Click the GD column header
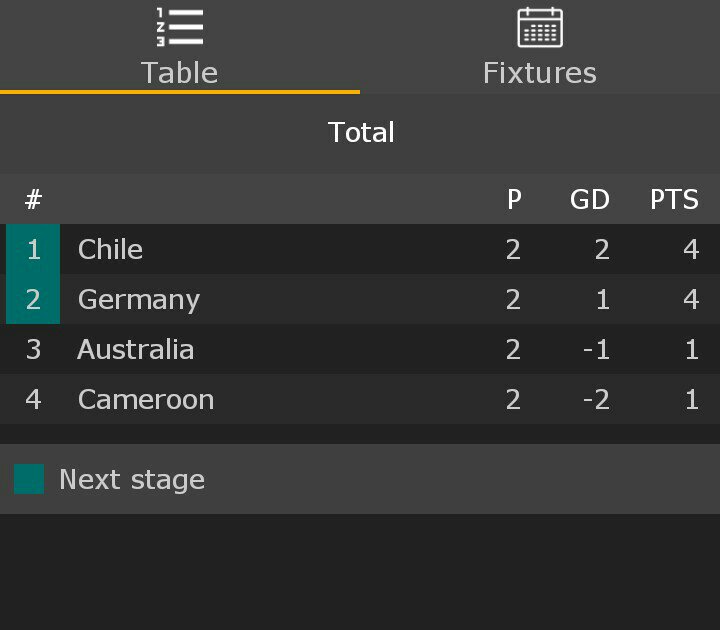Image resolution: width=720 pixels, height=630 pixels. coord(590,199)
